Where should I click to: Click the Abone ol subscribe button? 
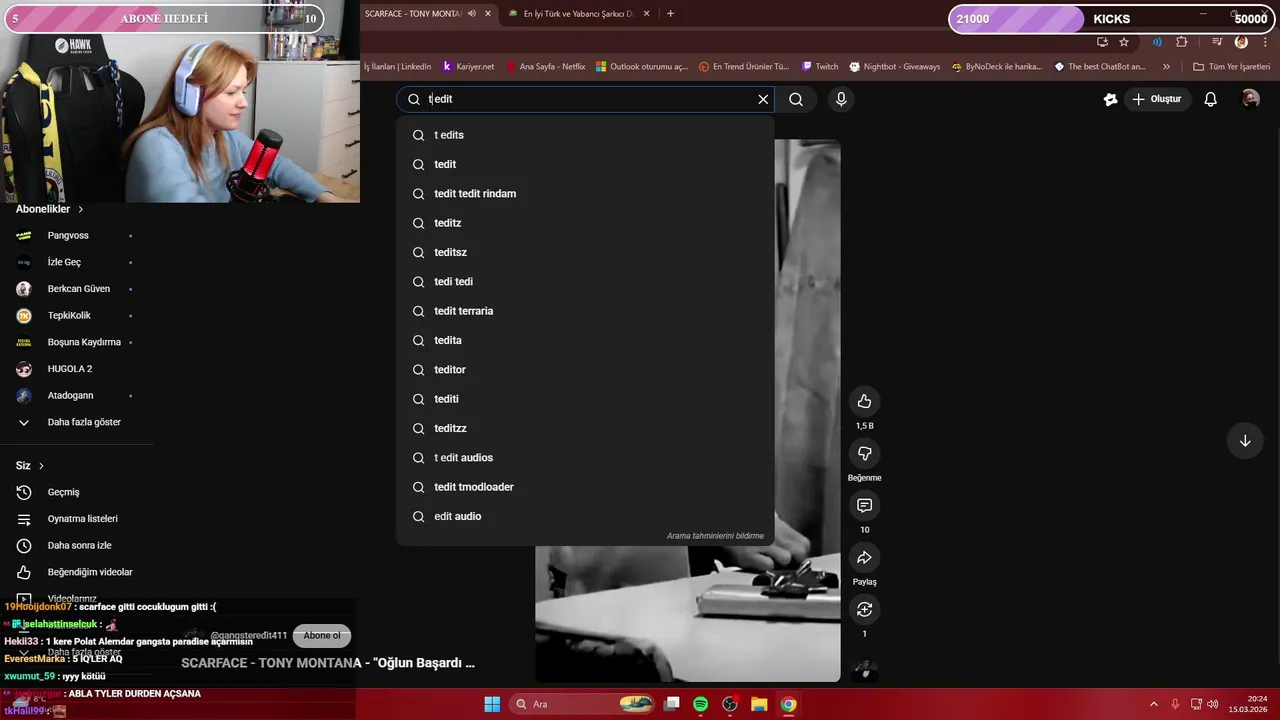[322, 636]
